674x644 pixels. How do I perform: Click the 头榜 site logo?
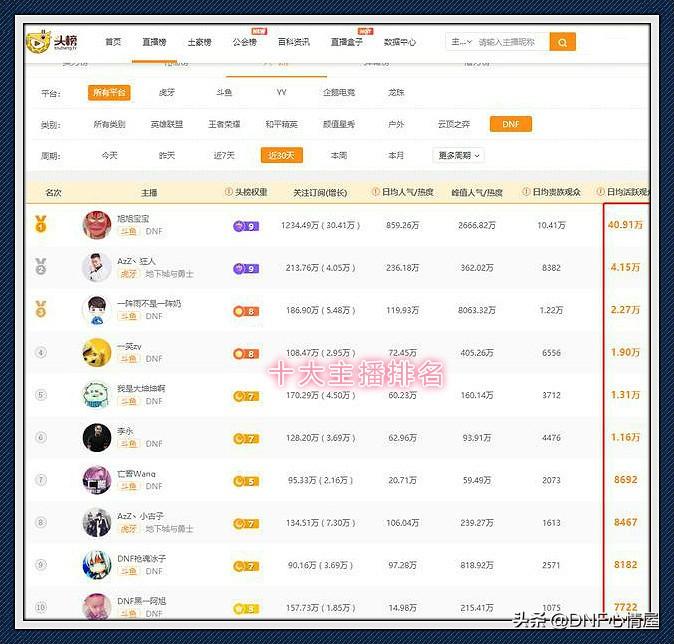pos(52,42)
